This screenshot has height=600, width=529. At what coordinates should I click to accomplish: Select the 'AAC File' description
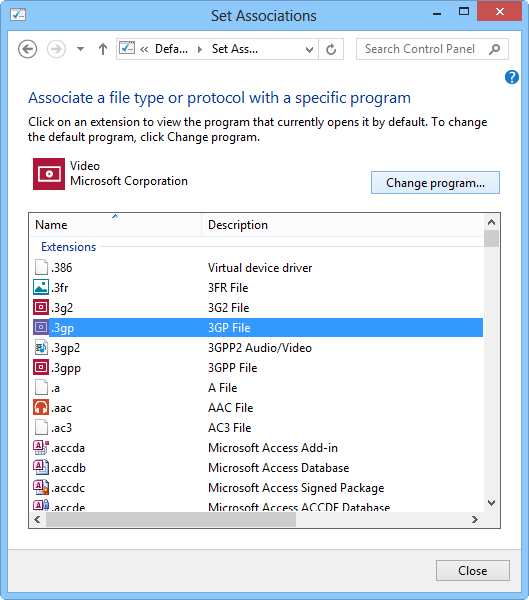(x=230, y=408)
